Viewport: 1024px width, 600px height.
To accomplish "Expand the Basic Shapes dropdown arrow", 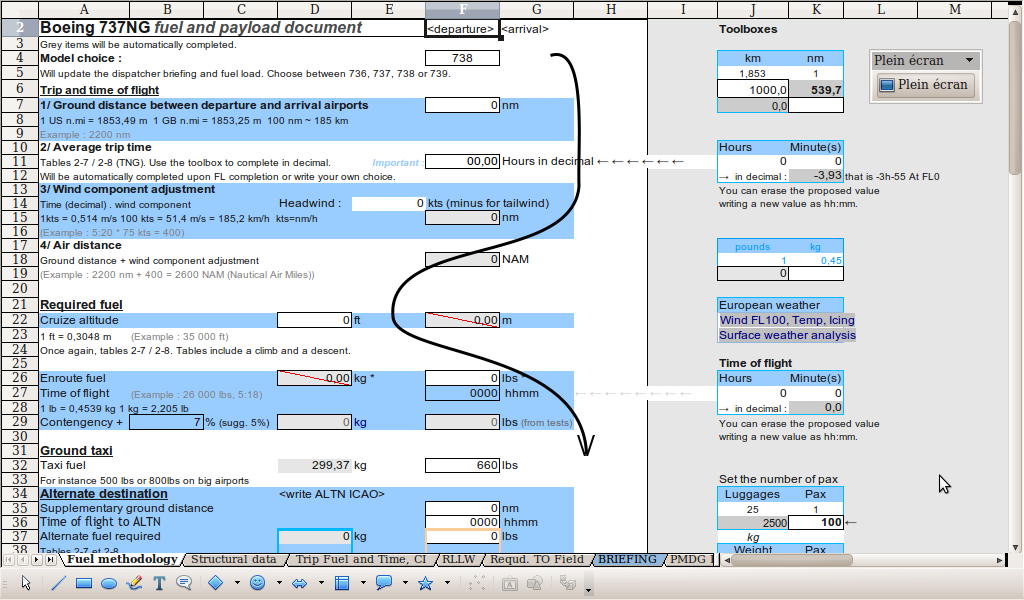I will click(x=237, y=583).
